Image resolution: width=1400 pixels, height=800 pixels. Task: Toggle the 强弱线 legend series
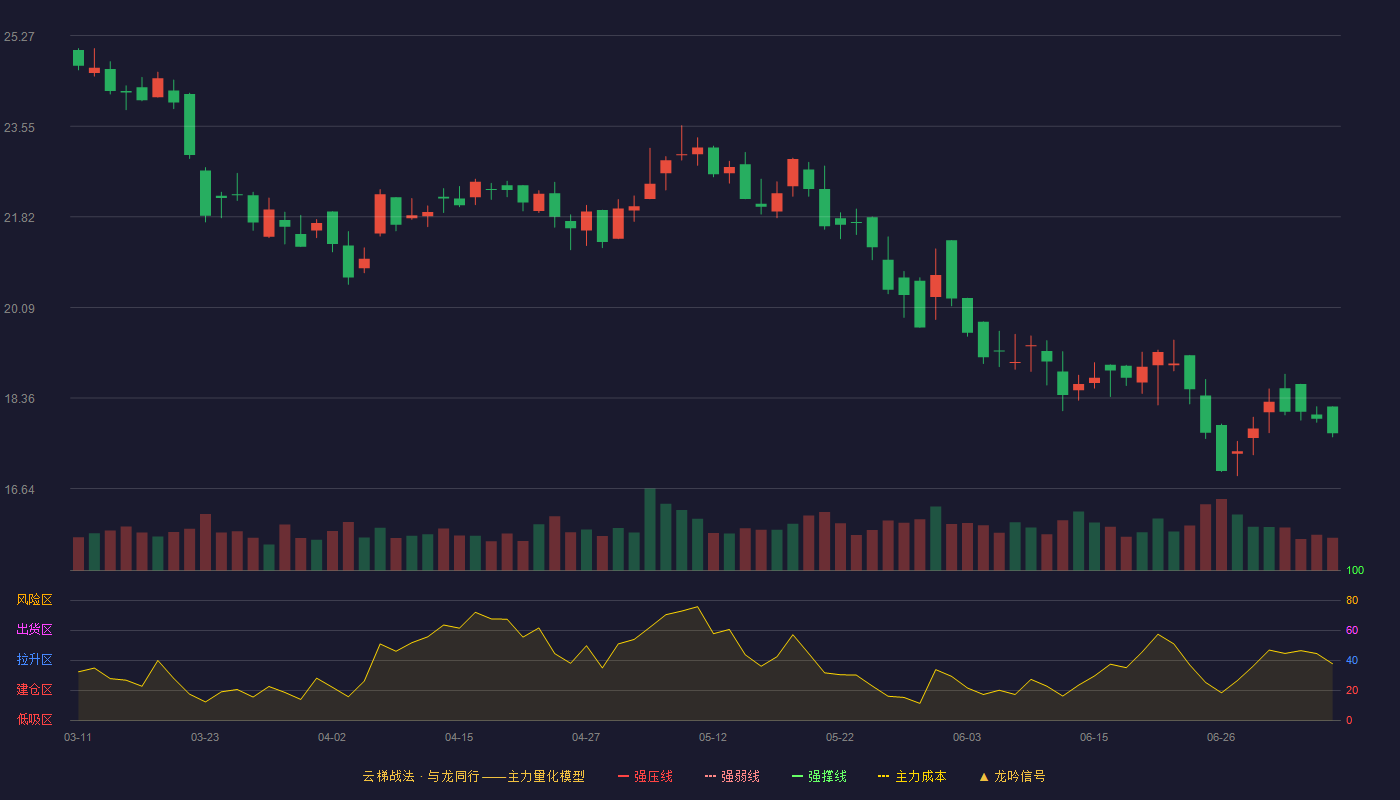[x=732, y=776]
